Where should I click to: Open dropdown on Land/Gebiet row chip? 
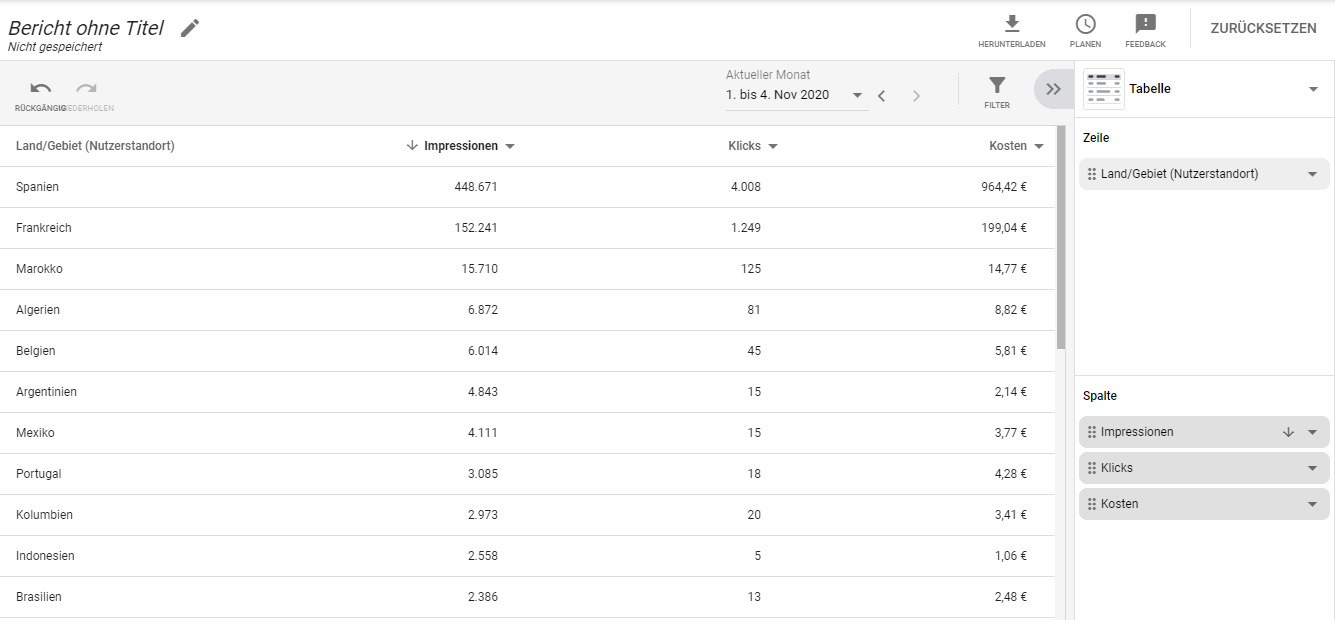click(x=1313, y=174)
